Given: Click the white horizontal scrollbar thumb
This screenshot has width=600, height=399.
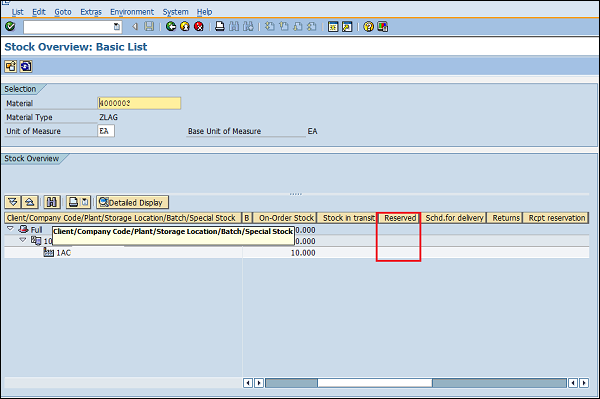Looking at the screenshot, I should coord(375,383).
